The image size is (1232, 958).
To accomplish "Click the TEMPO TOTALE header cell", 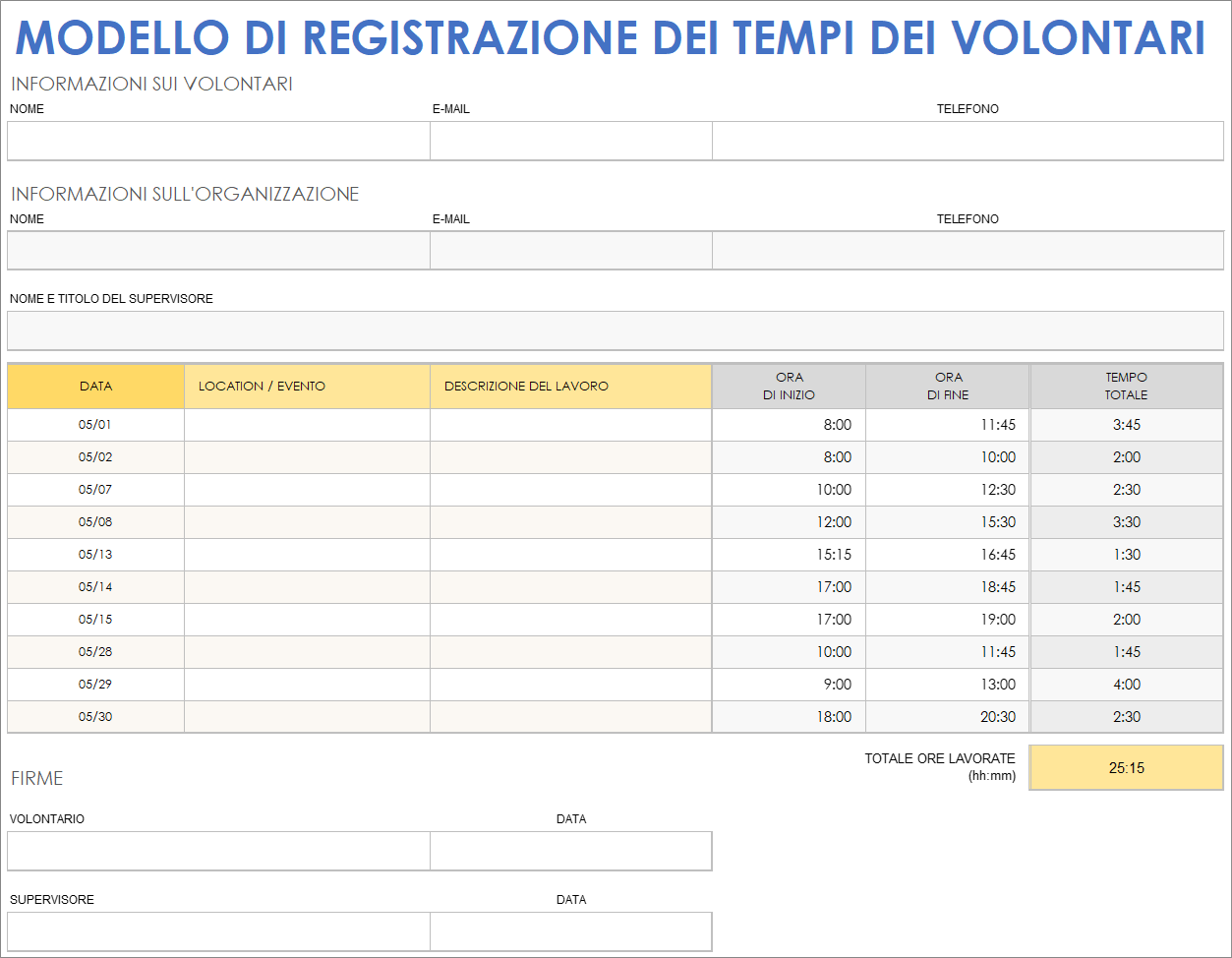I will click(x=1127, y=386).
